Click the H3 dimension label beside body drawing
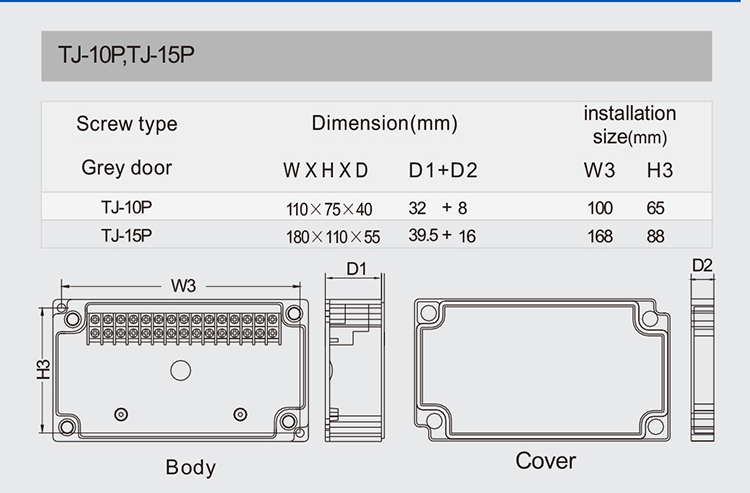The image size is (750, 493). pos(42,370)
